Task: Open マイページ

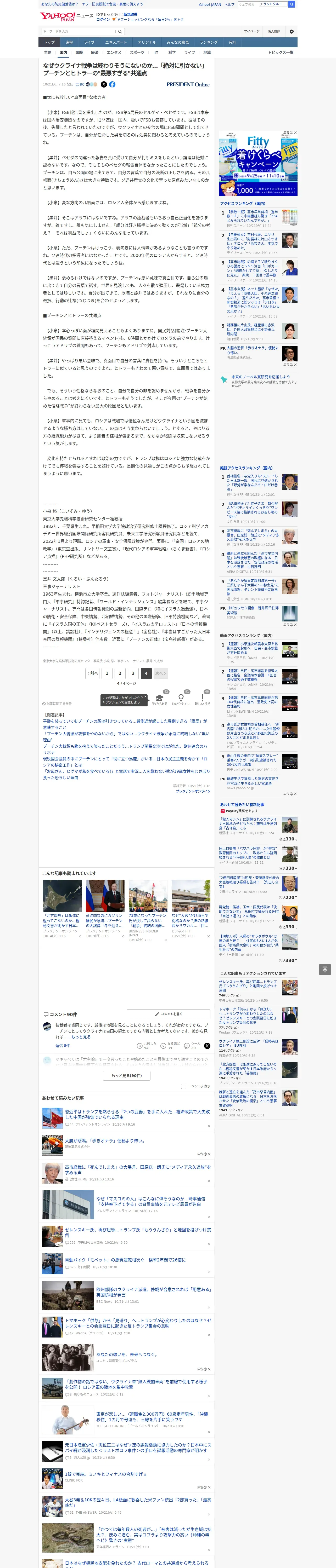Action: (x=251, y=32)
